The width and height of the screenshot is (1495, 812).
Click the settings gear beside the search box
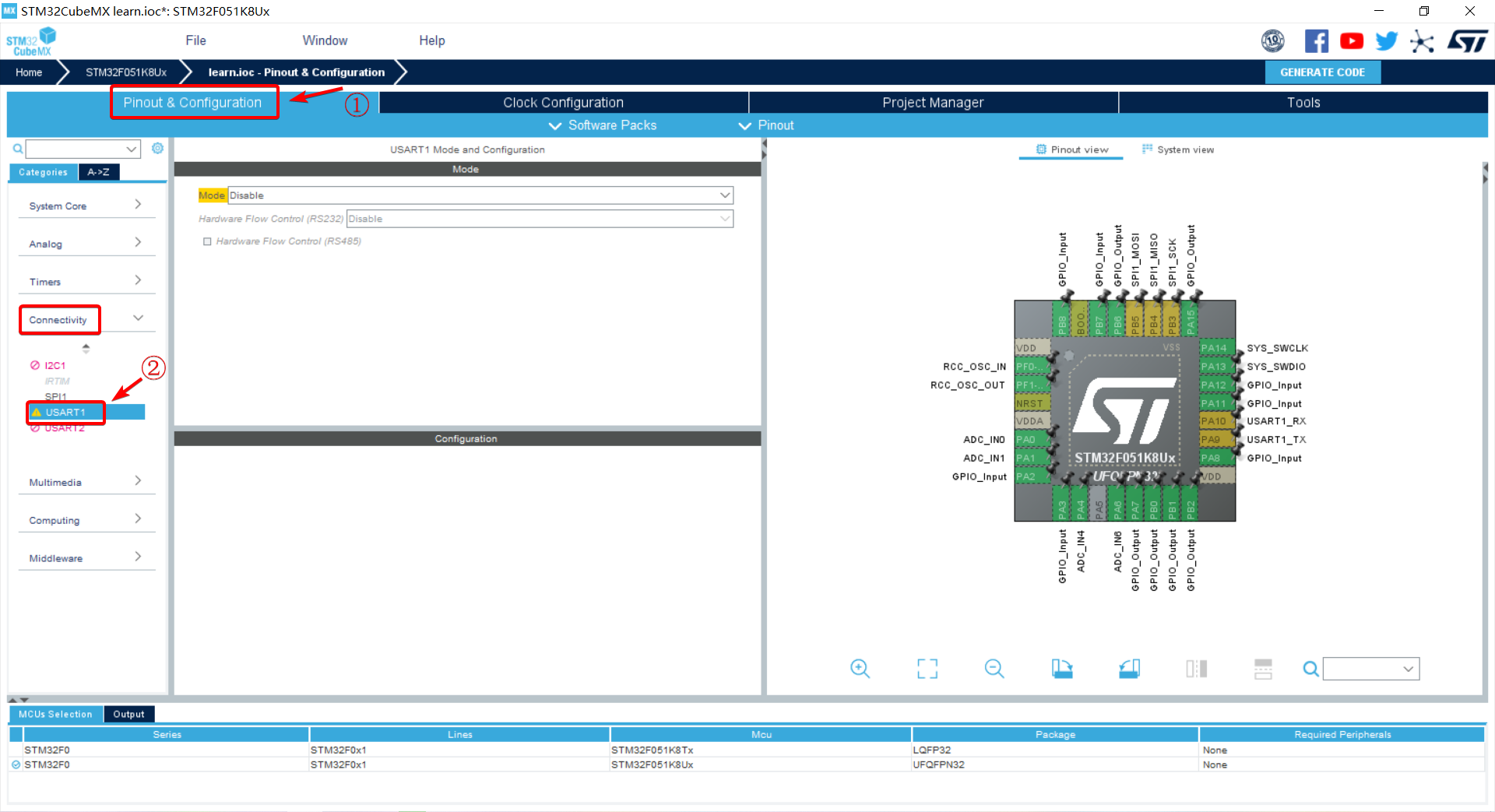[x=157, y=148]
